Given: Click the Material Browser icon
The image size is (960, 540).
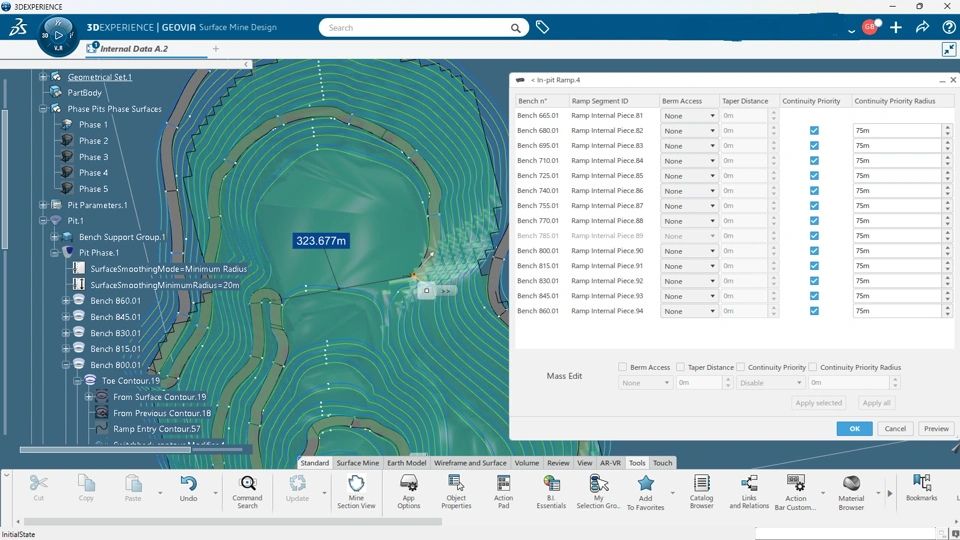Looking at the screenshot, I should [851, 488].
